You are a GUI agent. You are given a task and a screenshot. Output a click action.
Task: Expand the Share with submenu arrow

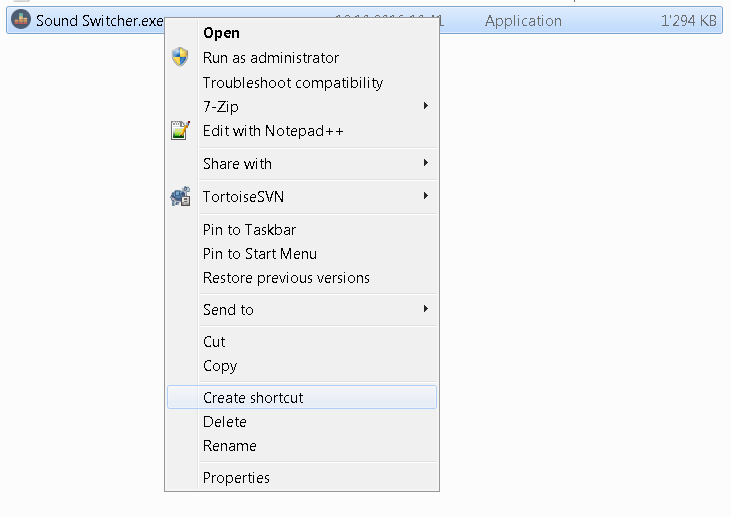pyautogui.click(x=426, y=163)
